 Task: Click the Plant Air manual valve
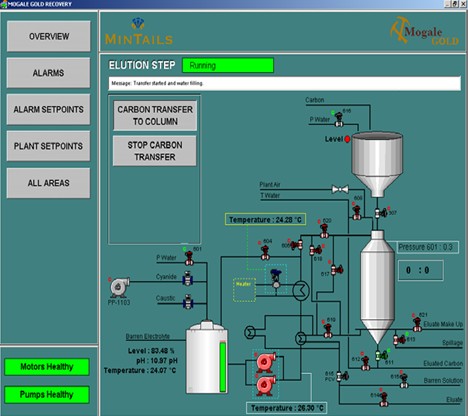click(340, 190)
